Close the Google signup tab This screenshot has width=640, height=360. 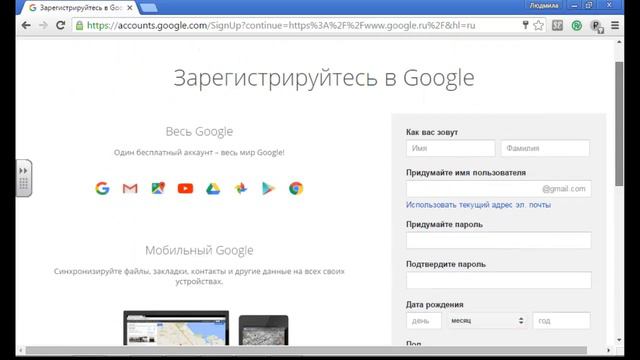pyautogui.click(x=130, y=7)
